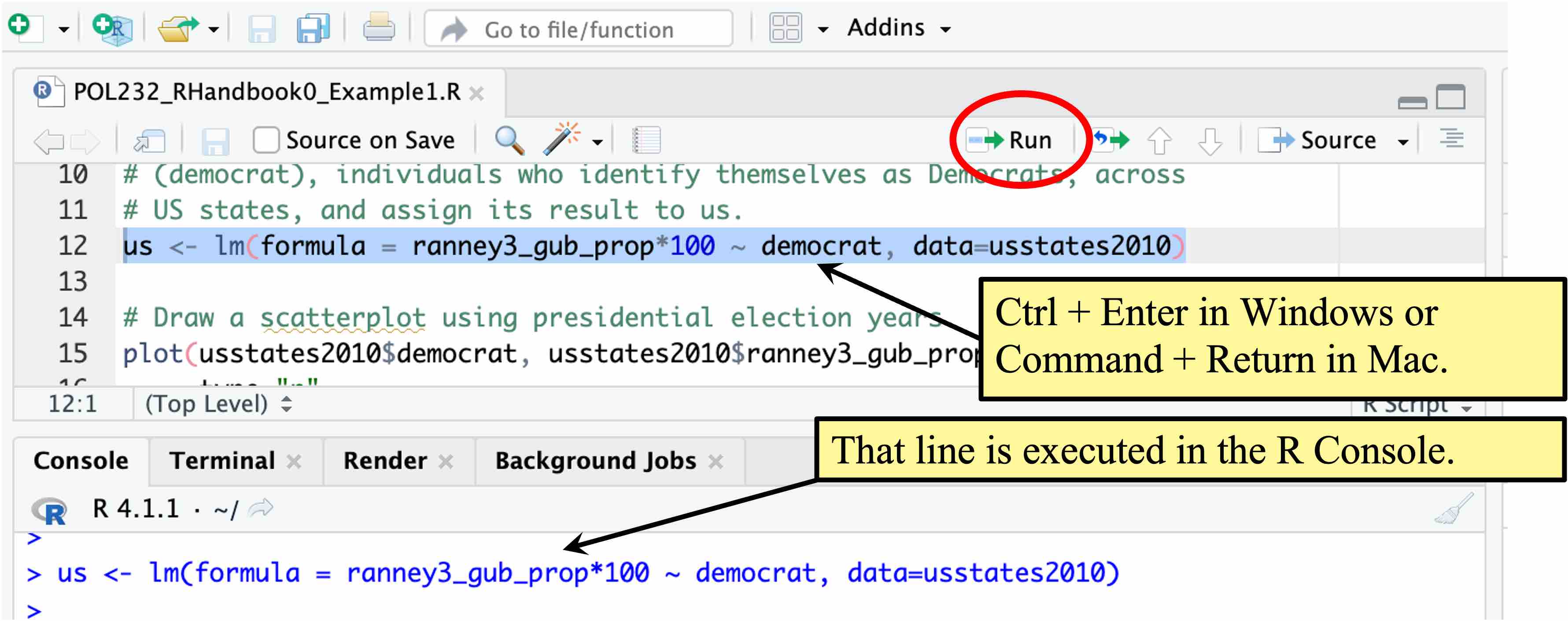
Task: Toggle the Source on Save checkbox
Action: 266,140
